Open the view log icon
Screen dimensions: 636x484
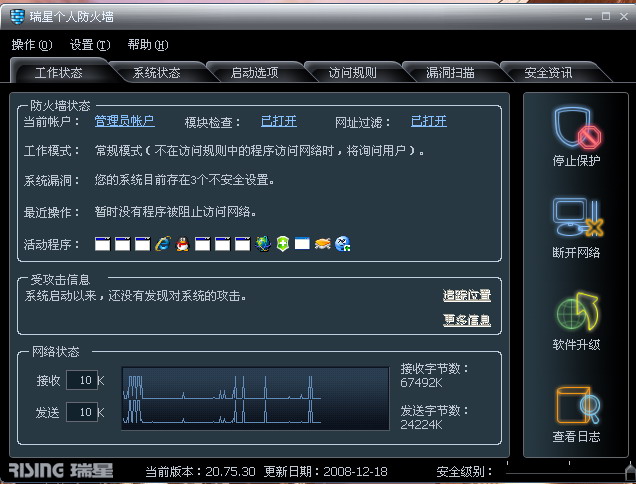pos(576,405)
